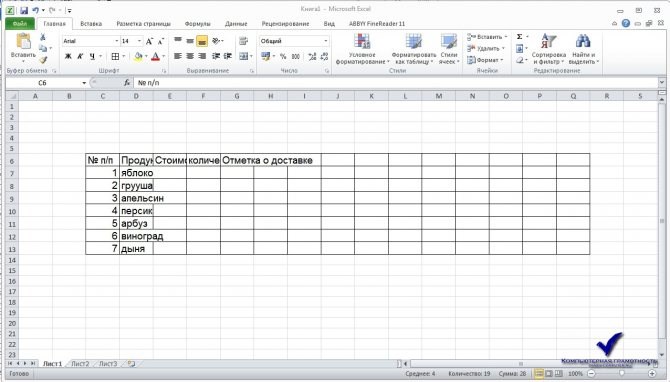Screen dimensions: 670x382
Task: Click the large Вставить paste button
Action: click(x=23, y=47)
